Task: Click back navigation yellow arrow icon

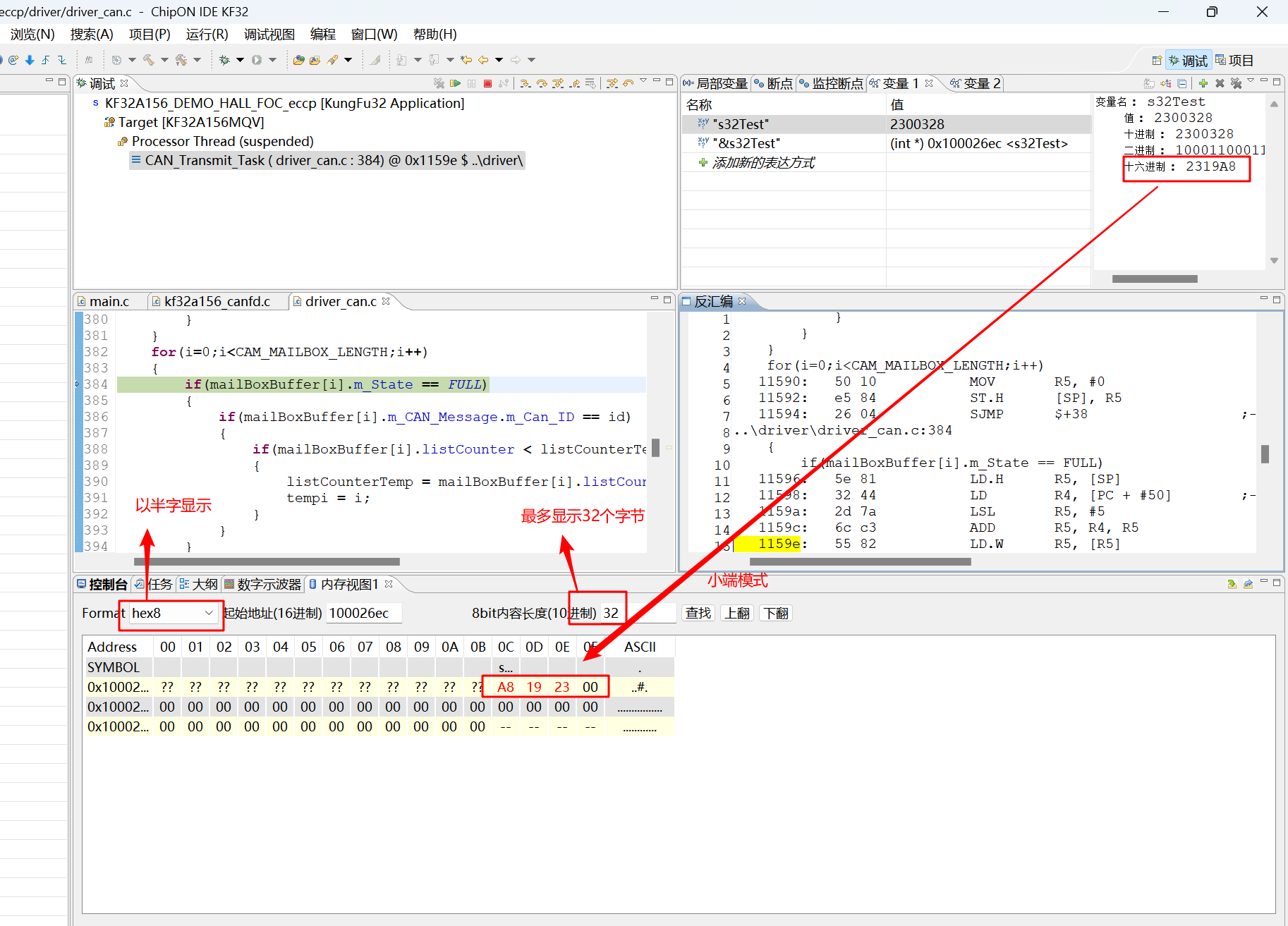Action: (x=483, y=60)
